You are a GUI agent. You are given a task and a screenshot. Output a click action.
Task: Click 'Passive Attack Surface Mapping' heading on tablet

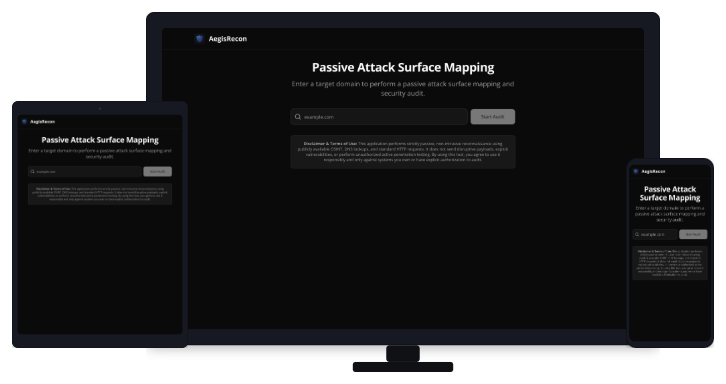tap(100, 140)
